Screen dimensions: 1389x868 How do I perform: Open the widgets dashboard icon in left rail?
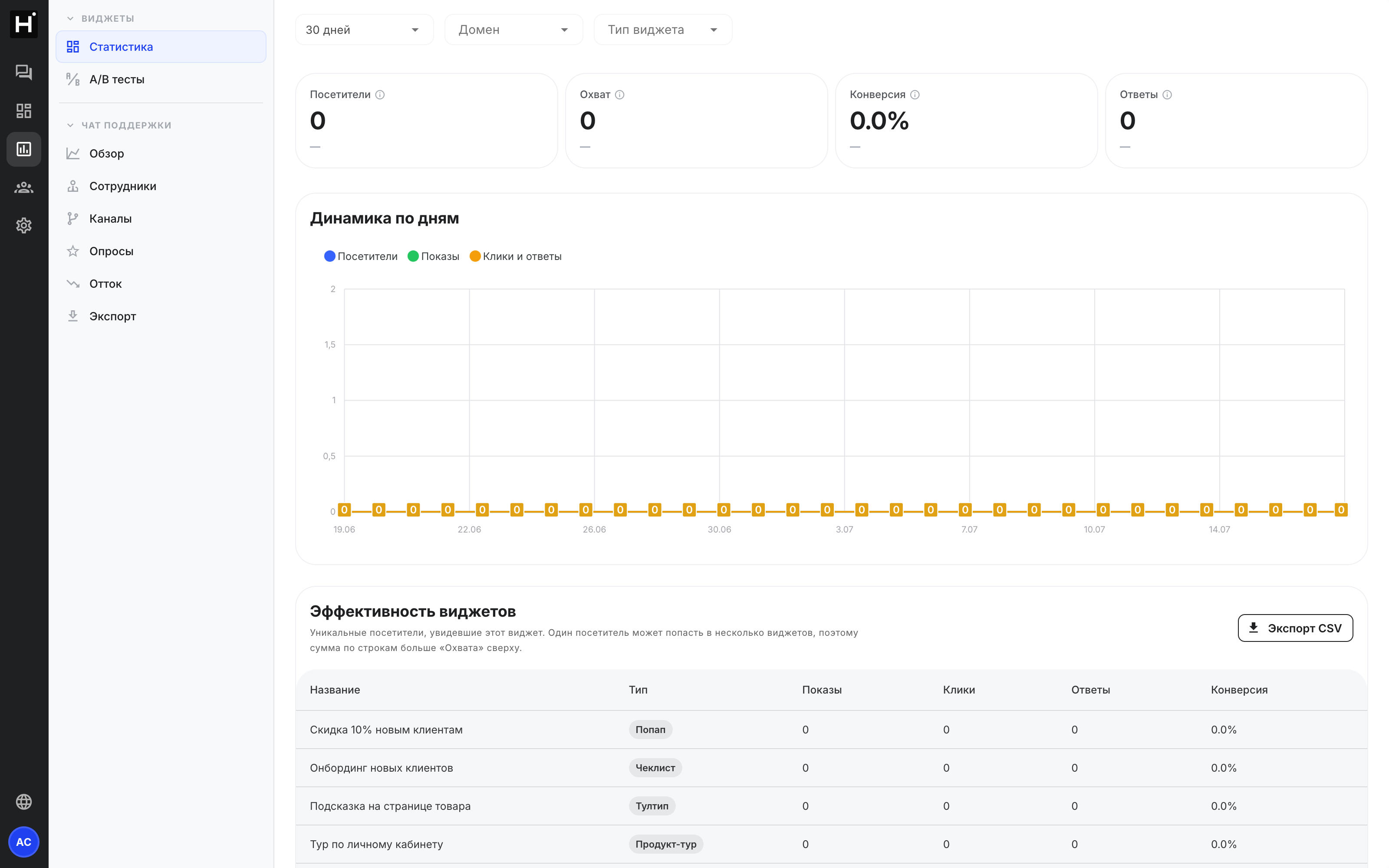[x=23, y=111]
